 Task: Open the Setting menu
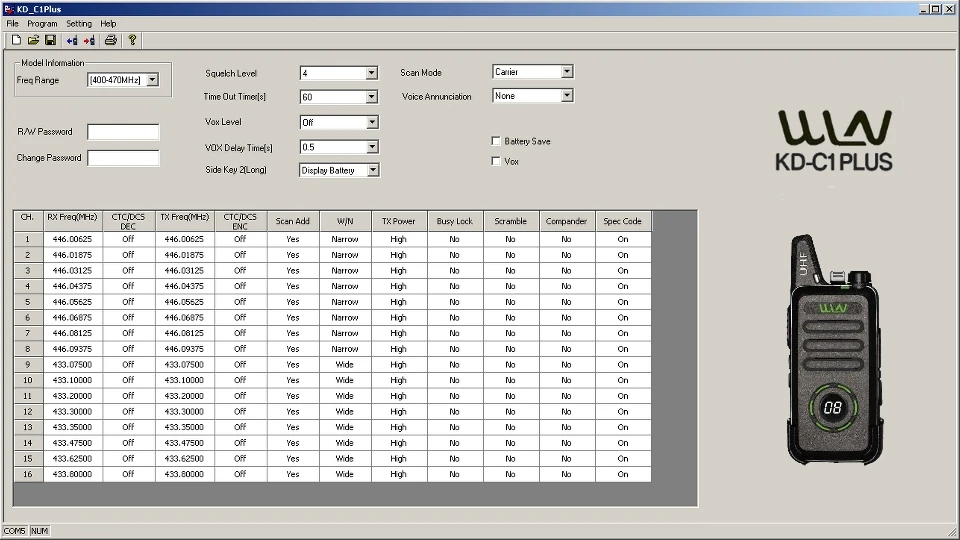[79, 23]
